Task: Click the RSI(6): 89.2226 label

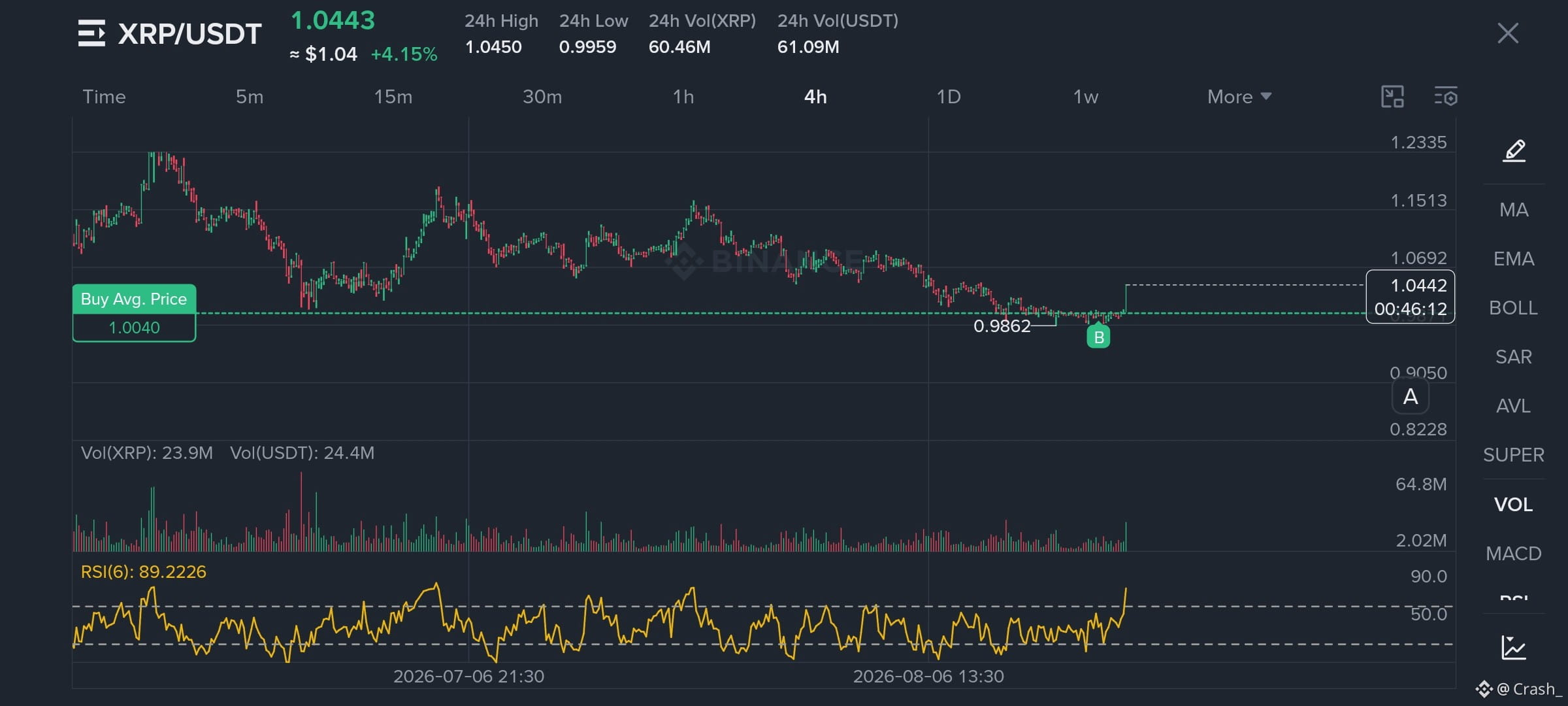Action: pyautogui.click(x=143, y=572)
